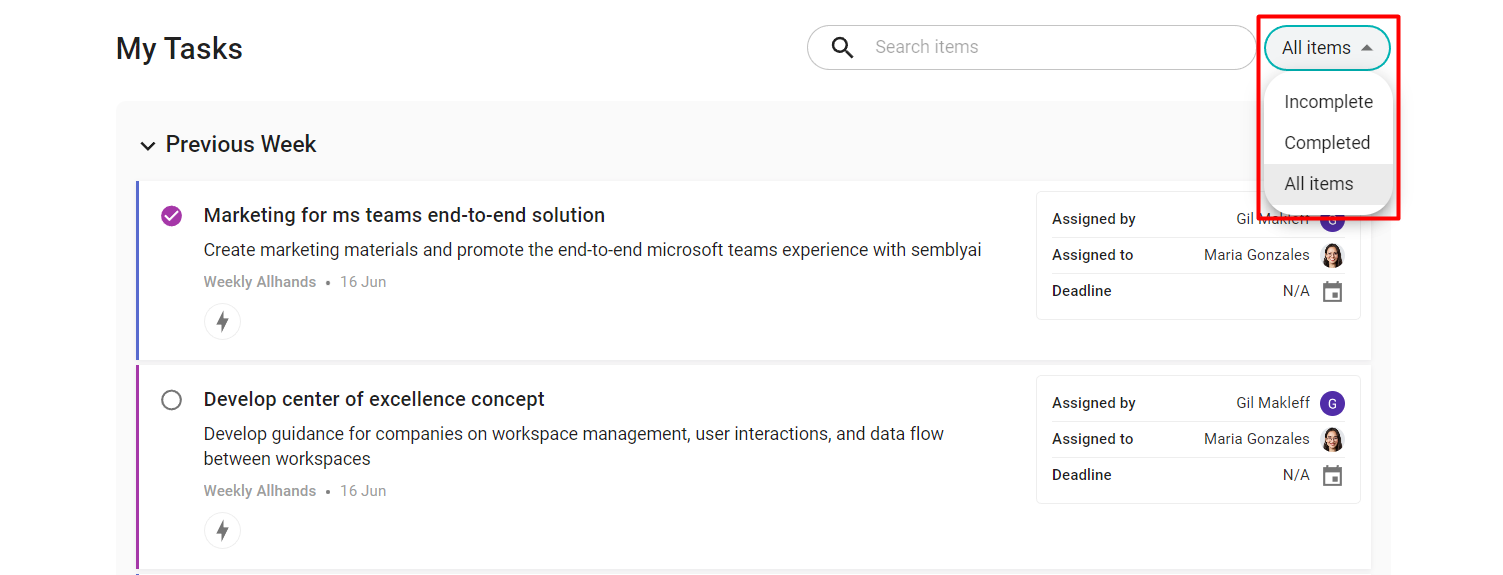Image resolution: width=1503 pixels, height=575 pixels.
Task: Select Incomplete from the filter menu
Action: (1328, 102)
